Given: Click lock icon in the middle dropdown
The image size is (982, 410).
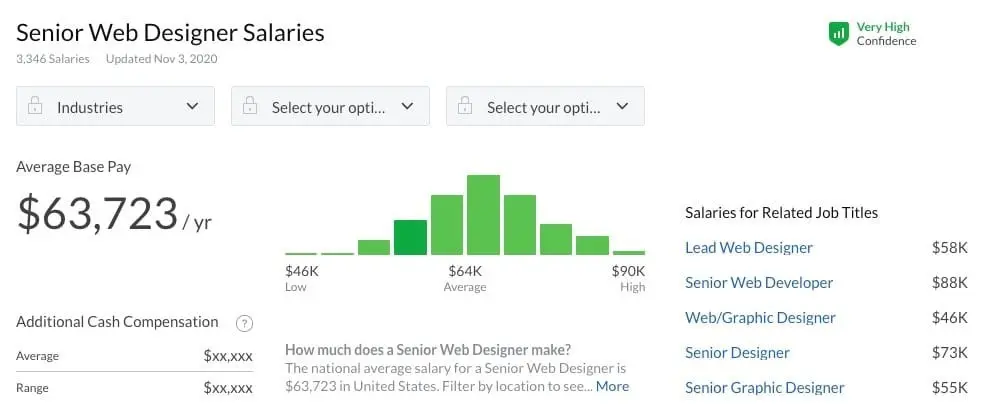Looking at the screenshot, I should coord(250,107).
